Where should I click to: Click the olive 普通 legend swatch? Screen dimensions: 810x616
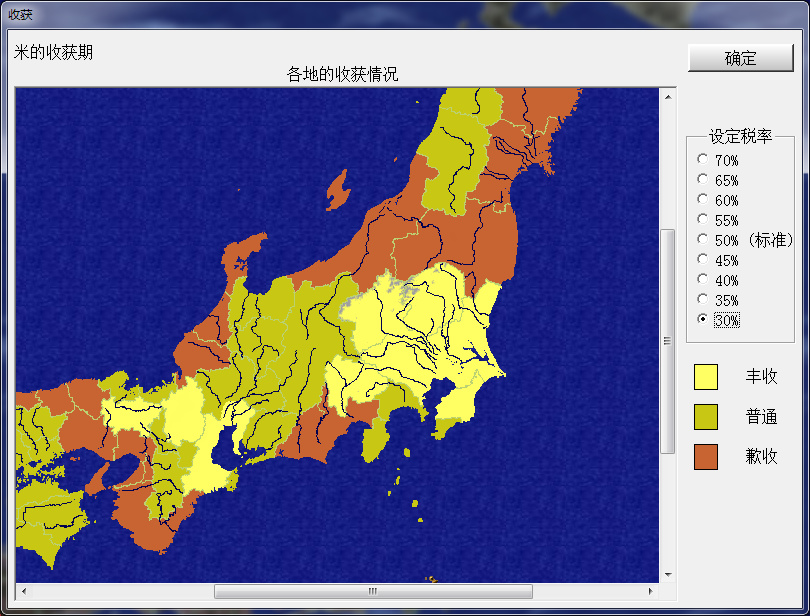coord(706,417)
